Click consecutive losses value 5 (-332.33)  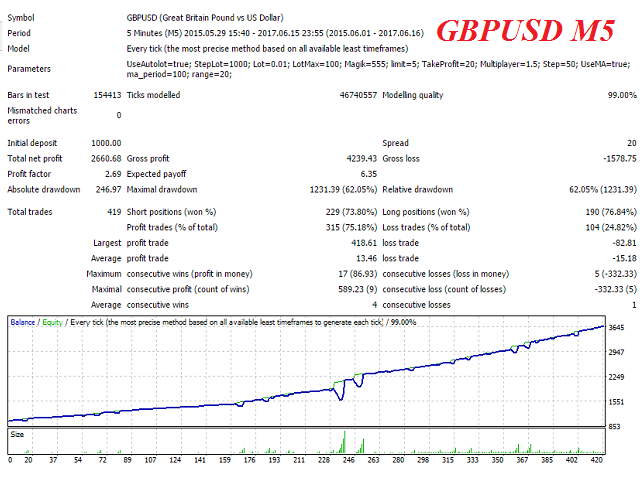point(615,274)
